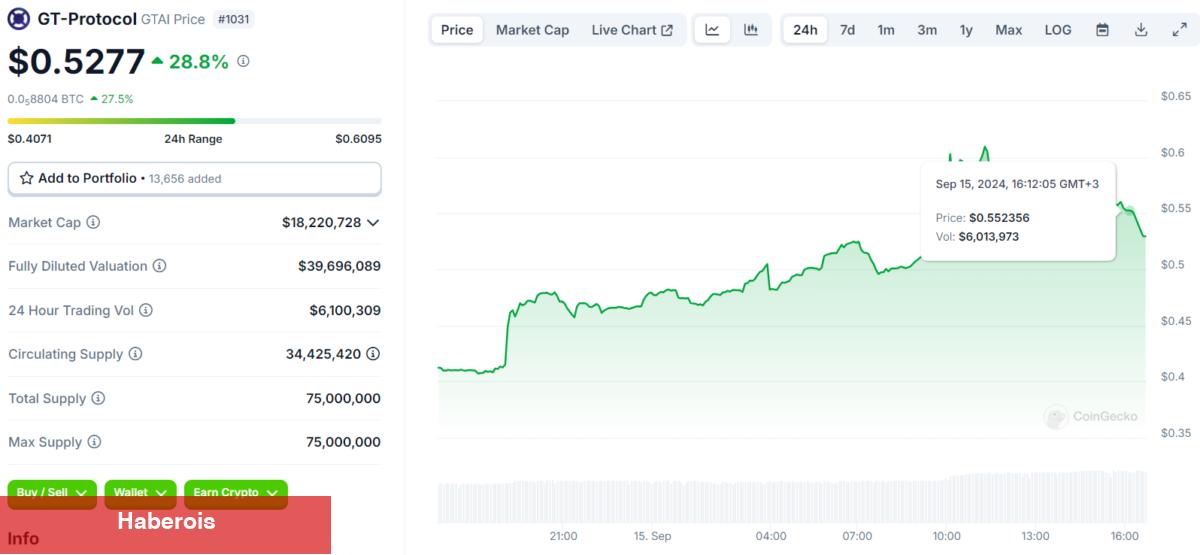This screenshot has height=555, width=1200.
Task: Click the $39,696,089 valuation value
Action: tap(339, 266)
